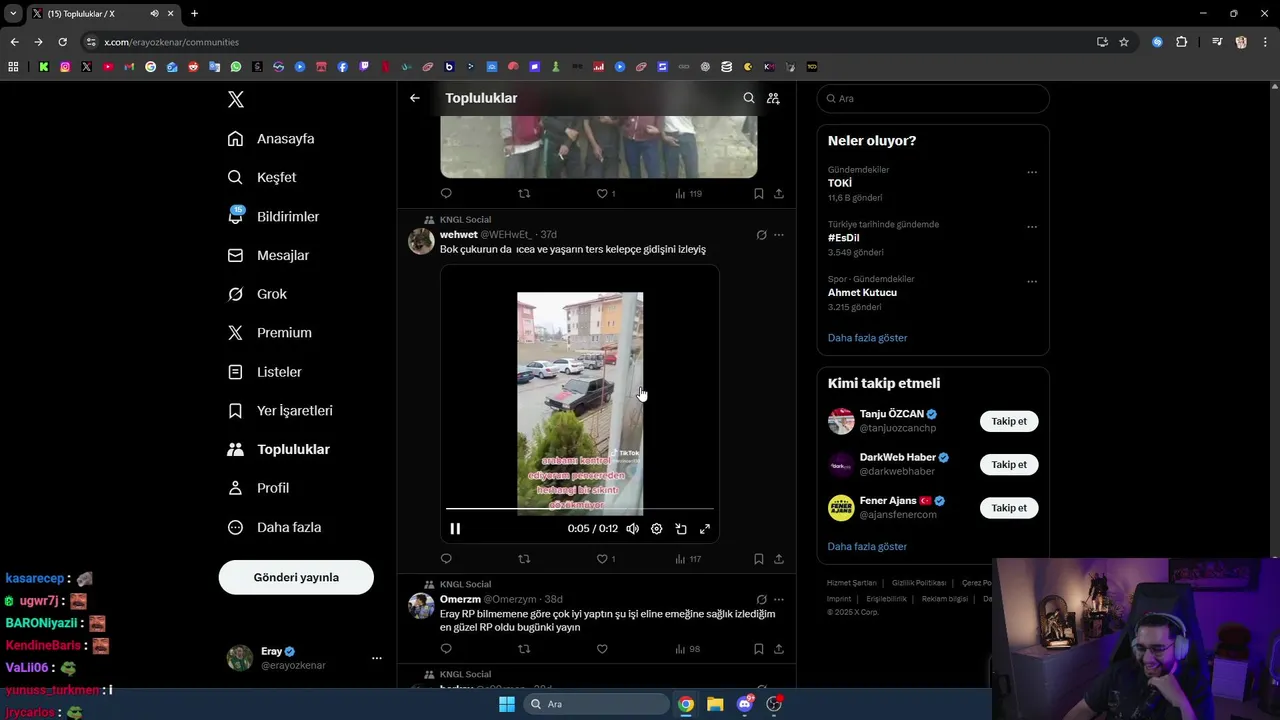Open Profil page
Screen dimensions: 1280x720
tap(258, 488)
